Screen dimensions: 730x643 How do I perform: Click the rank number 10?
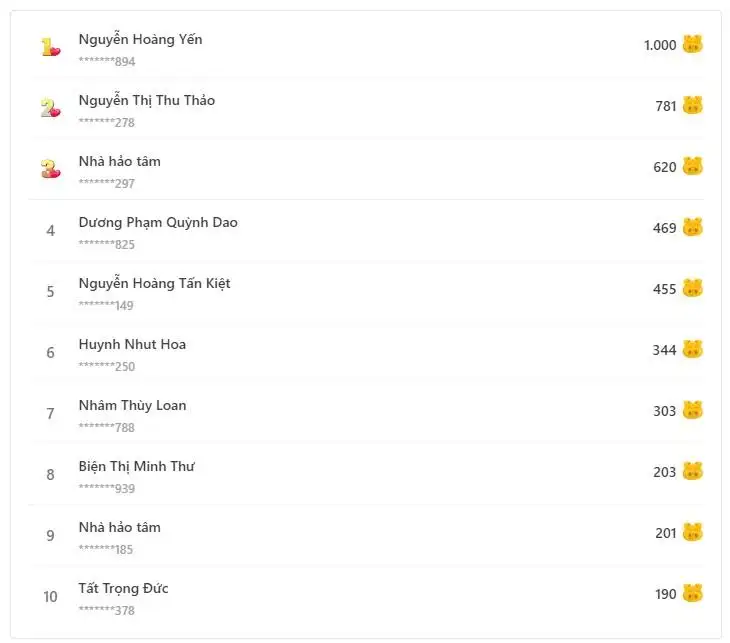pos(50,597)
